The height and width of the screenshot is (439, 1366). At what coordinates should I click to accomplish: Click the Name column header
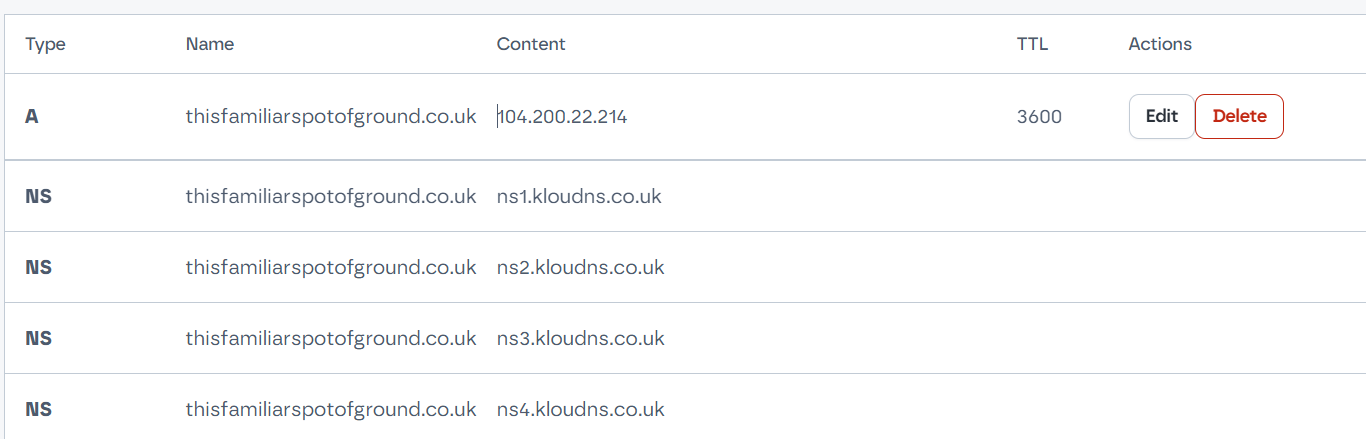pyautogui.click(x=210, y=44)
